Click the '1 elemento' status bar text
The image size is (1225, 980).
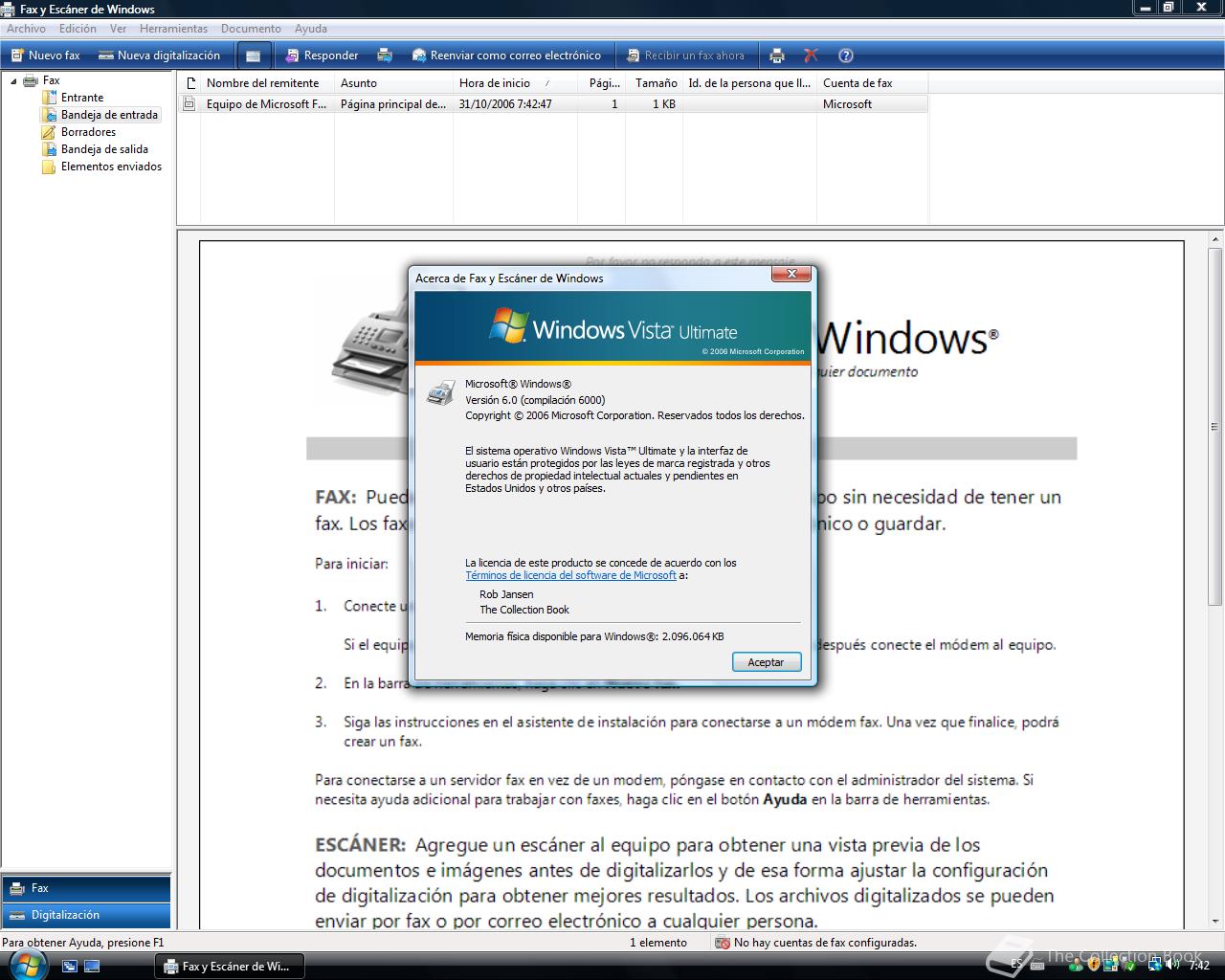pos(658,943)
